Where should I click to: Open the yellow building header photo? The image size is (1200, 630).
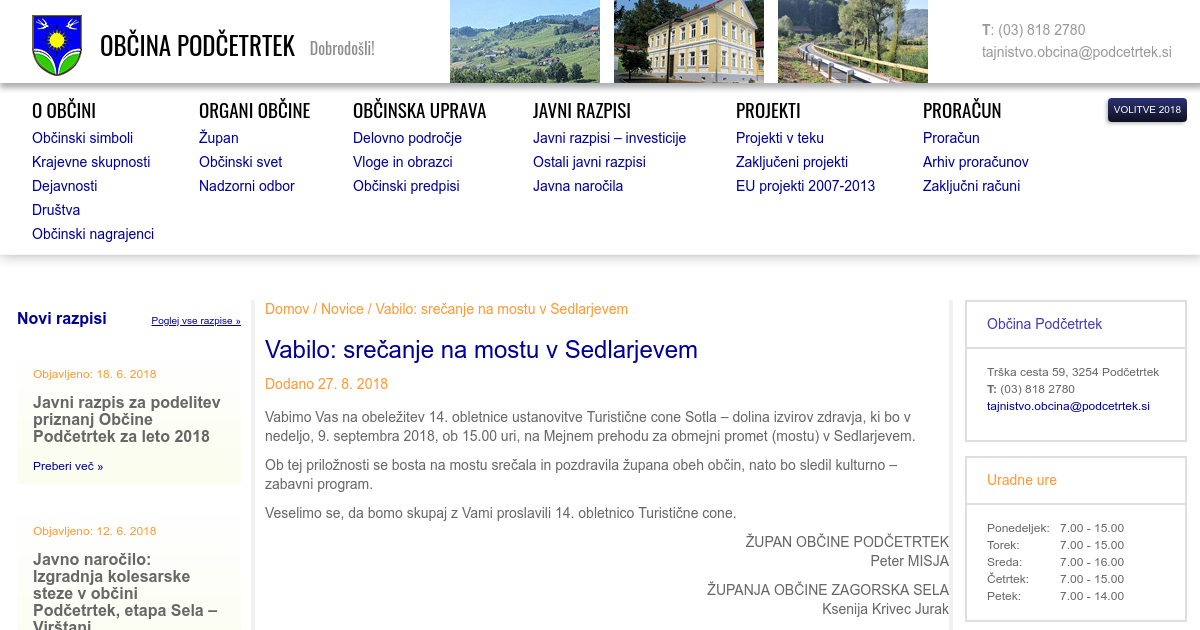pos(688,41)
